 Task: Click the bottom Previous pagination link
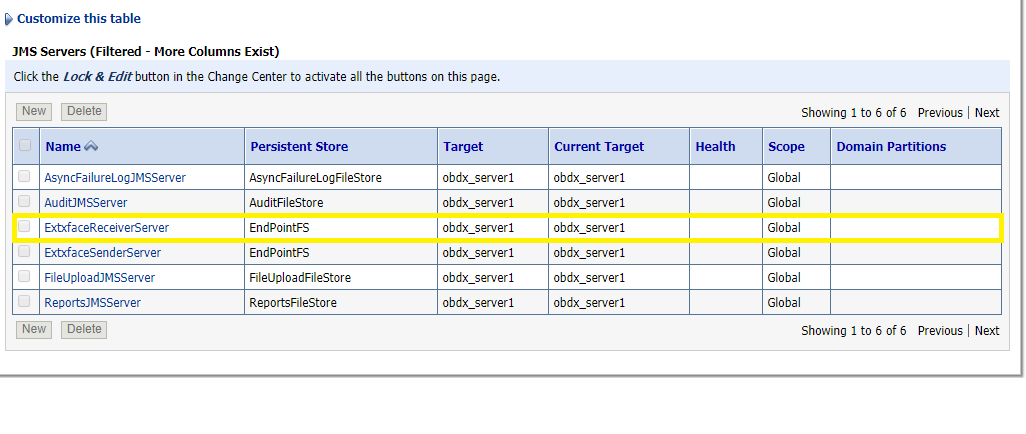[940, 331]
